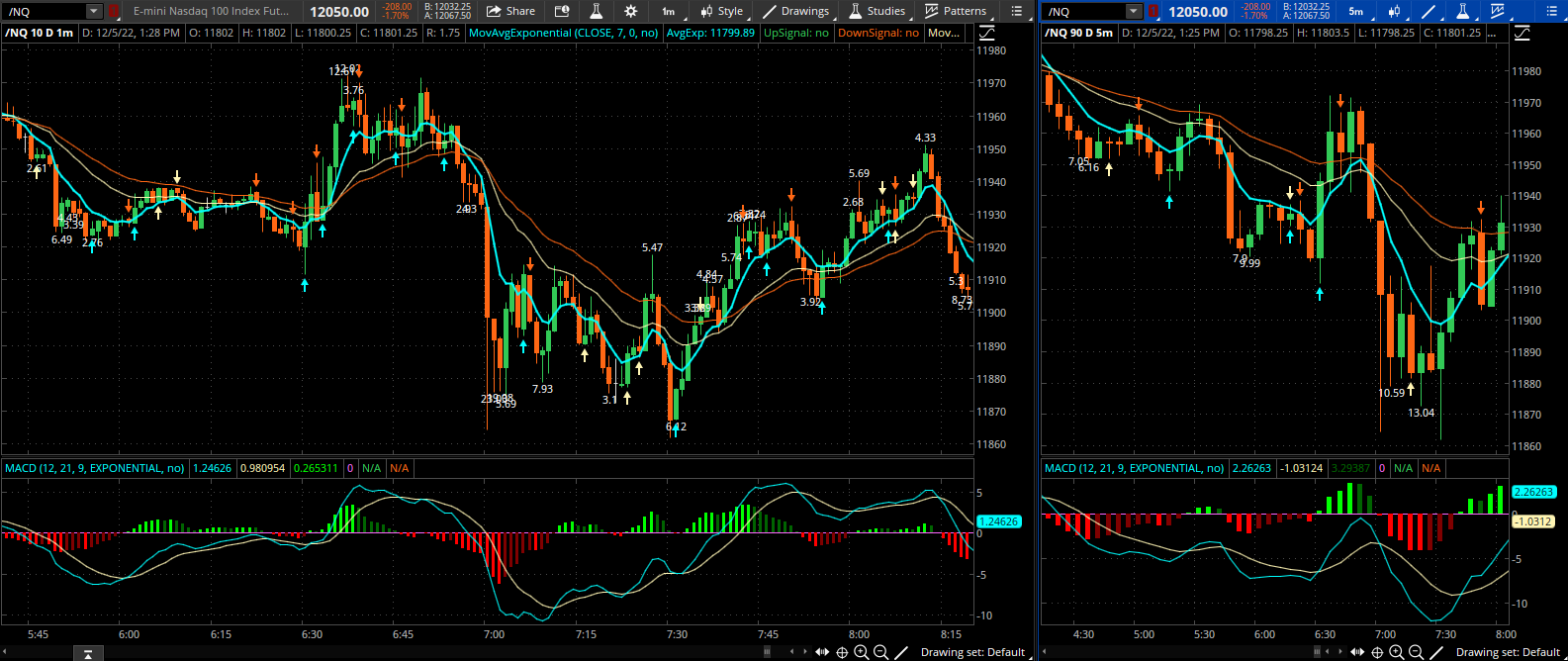Click the Share button
1568x661 pixels.
pos(510,11)
